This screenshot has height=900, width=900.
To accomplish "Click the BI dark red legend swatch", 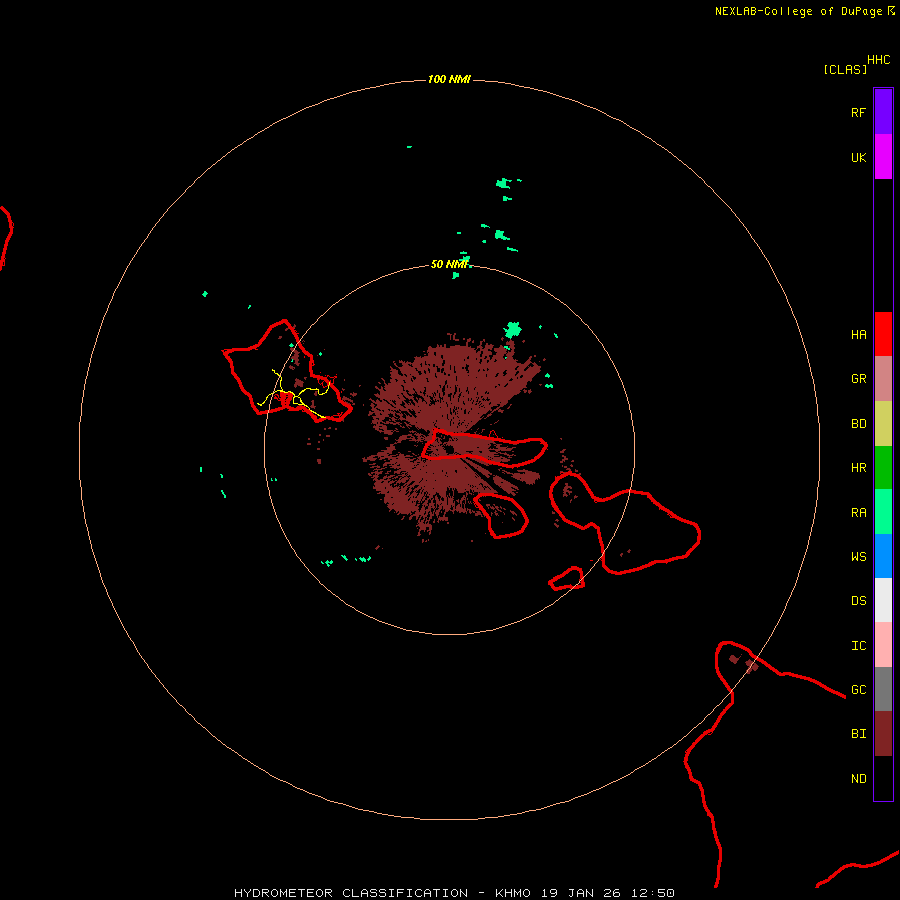I will coord(883,734).
